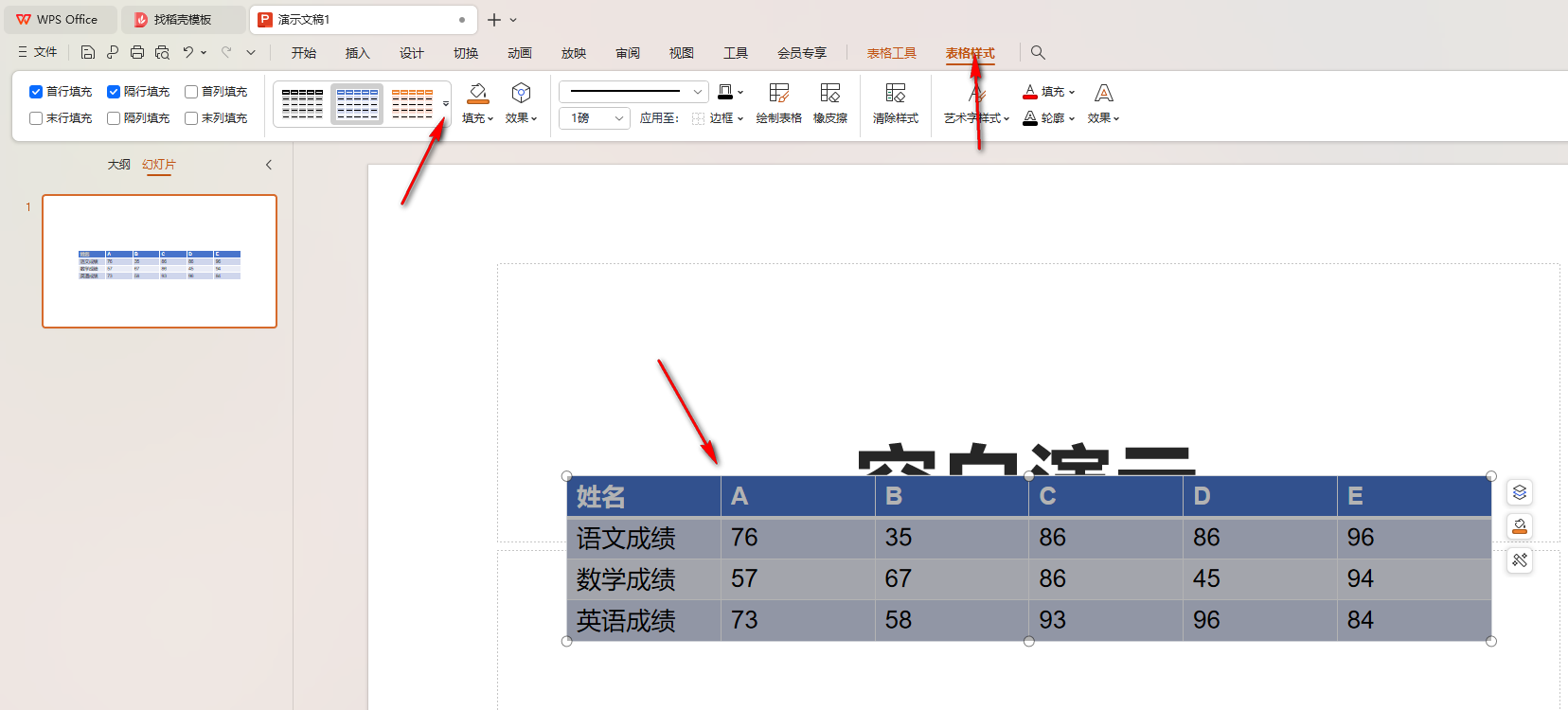Image resolution: width=1568 pixels, height=710 pixels.
Task: Switch to the 工具 tab
Action: pos(736,53)
